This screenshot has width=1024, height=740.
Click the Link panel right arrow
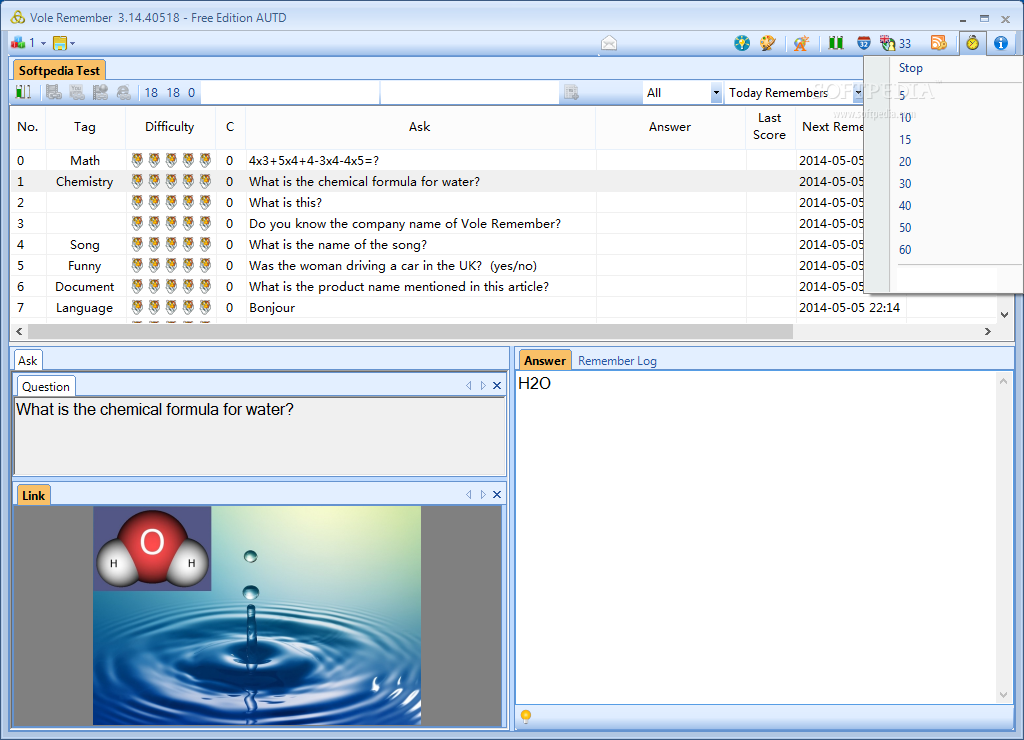[x=483, y=494]
